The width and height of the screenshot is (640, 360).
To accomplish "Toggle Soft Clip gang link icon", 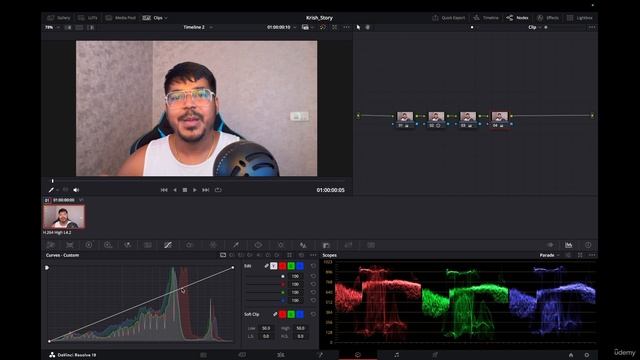I will (x=275, y=314).
